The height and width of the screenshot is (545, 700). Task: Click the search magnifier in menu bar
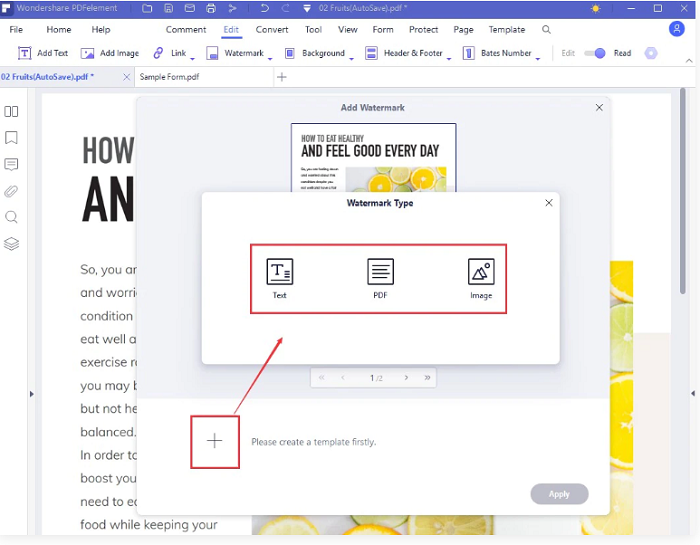pyautogui.click(x=546, y=29)
